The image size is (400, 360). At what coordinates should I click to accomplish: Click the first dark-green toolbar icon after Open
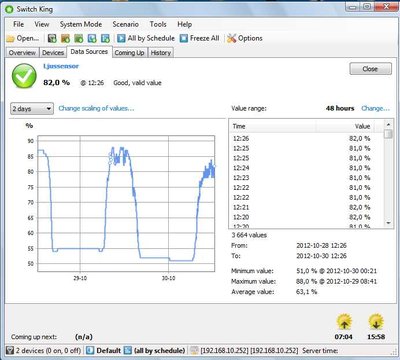[x=52, y=38]
